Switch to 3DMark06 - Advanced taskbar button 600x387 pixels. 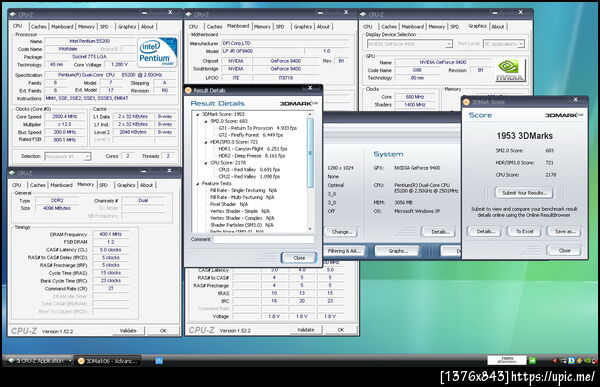click(x=108, y=361)
